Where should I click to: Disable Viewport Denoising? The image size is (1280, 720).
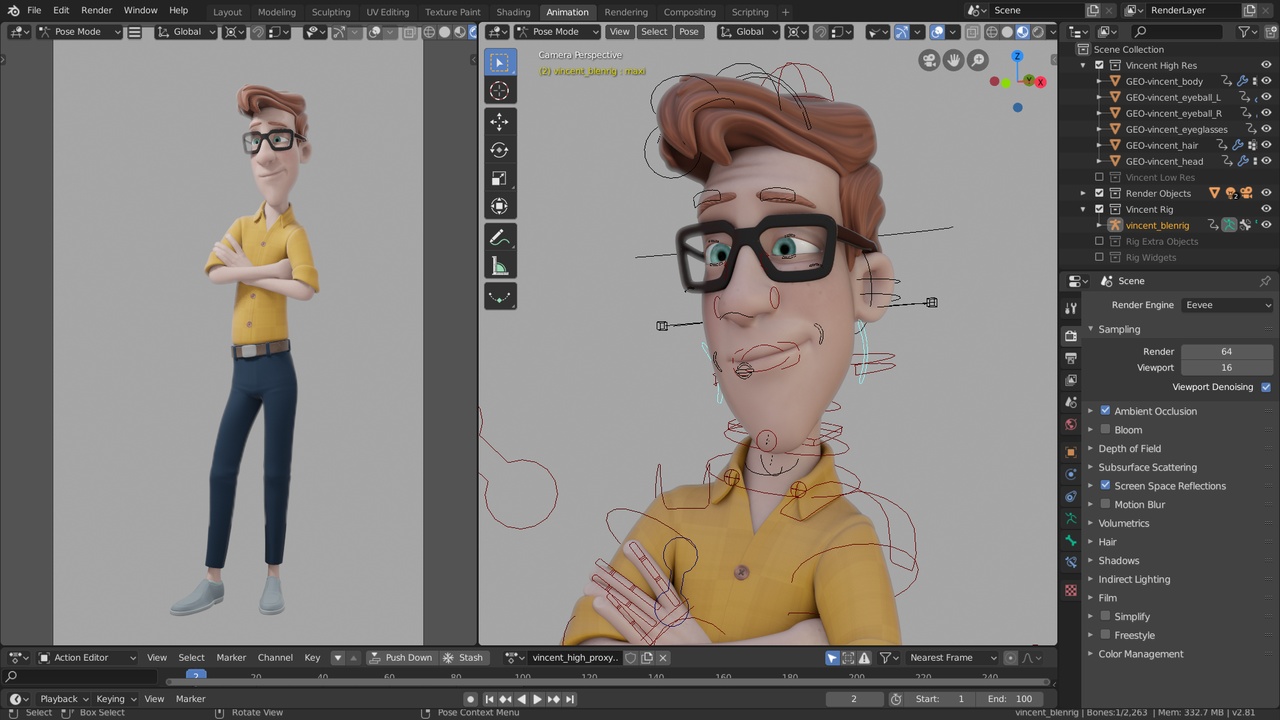1266,387
